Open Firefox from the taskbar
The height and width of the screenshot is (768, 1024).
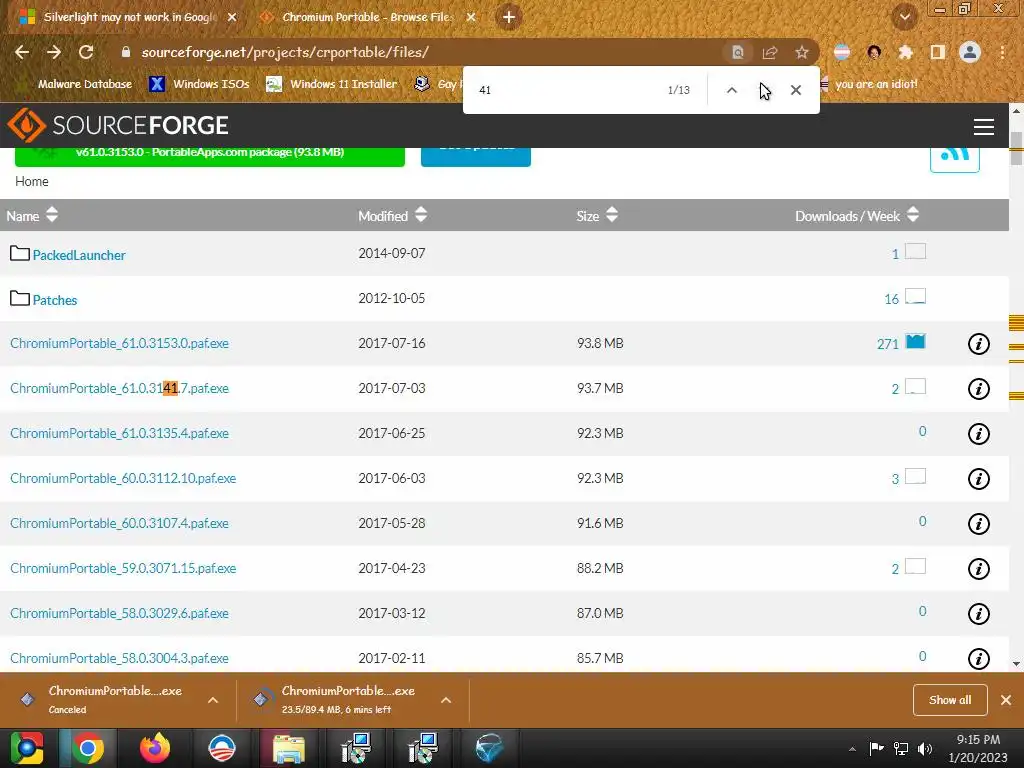click(155, 748)
